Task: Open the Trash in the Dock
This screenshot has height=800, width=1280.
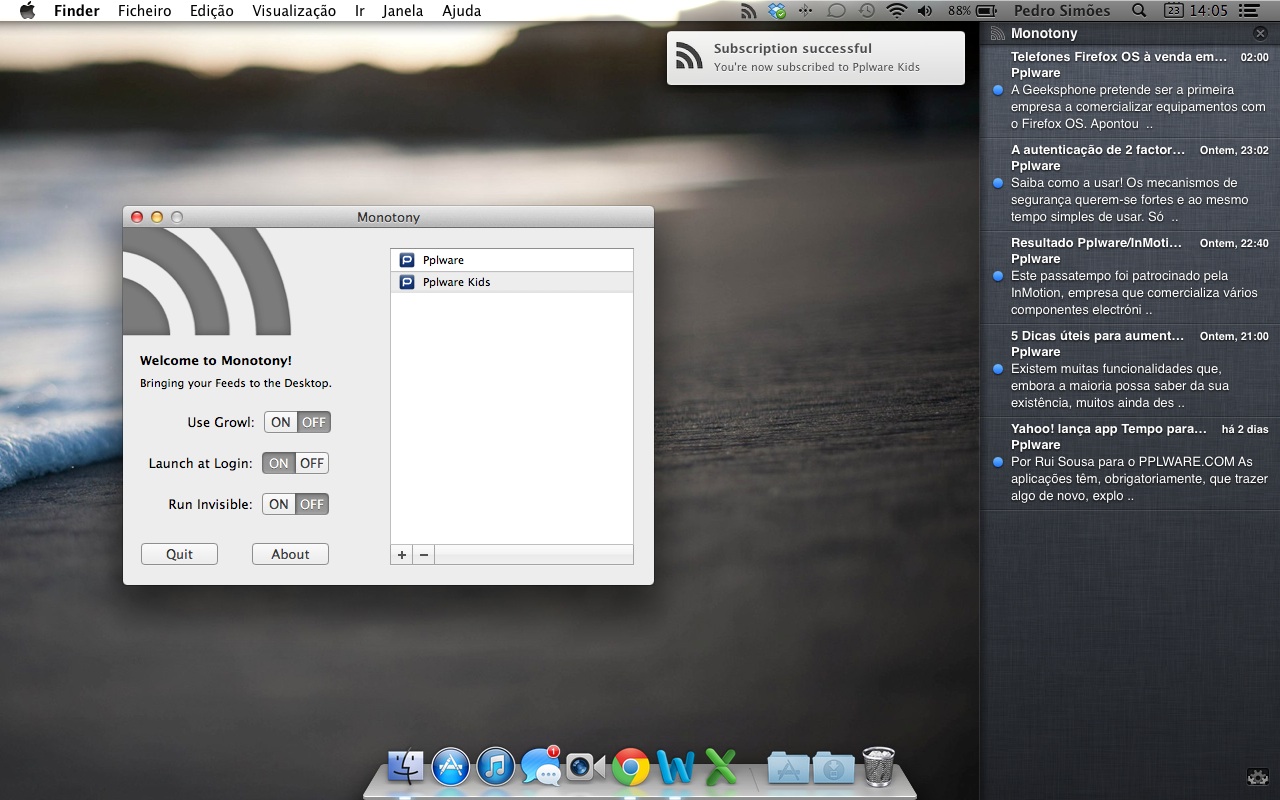Action: click(x=878, y=766)
